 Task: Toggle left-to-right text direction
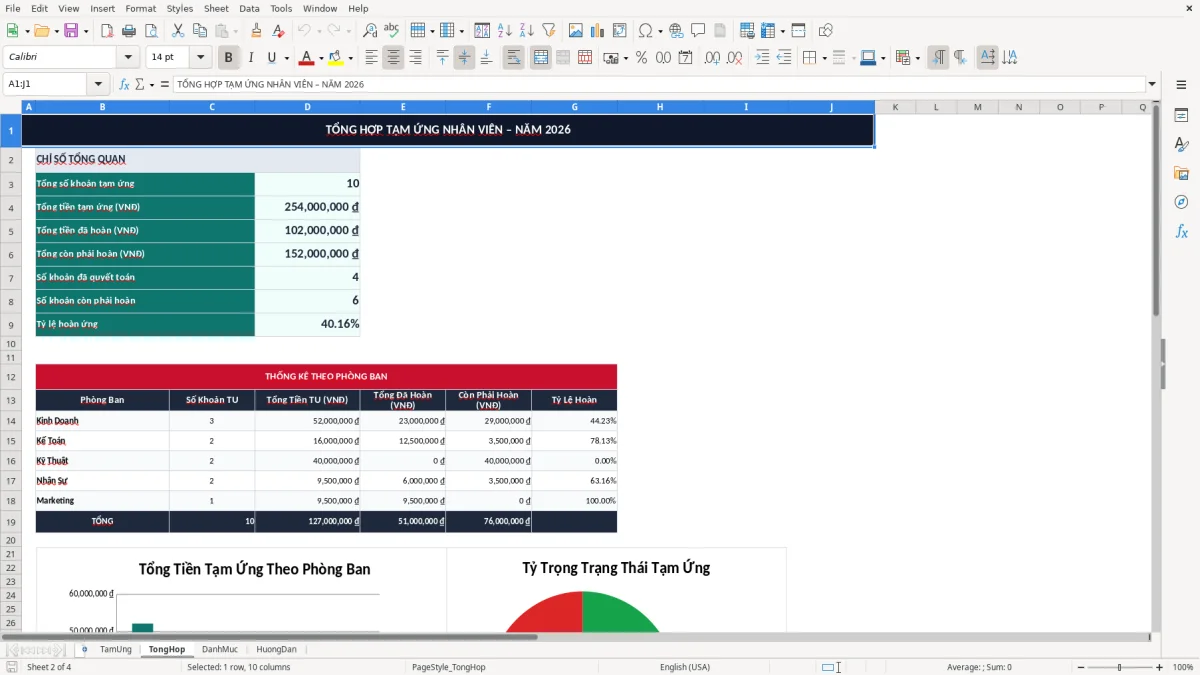pos(937,58)
